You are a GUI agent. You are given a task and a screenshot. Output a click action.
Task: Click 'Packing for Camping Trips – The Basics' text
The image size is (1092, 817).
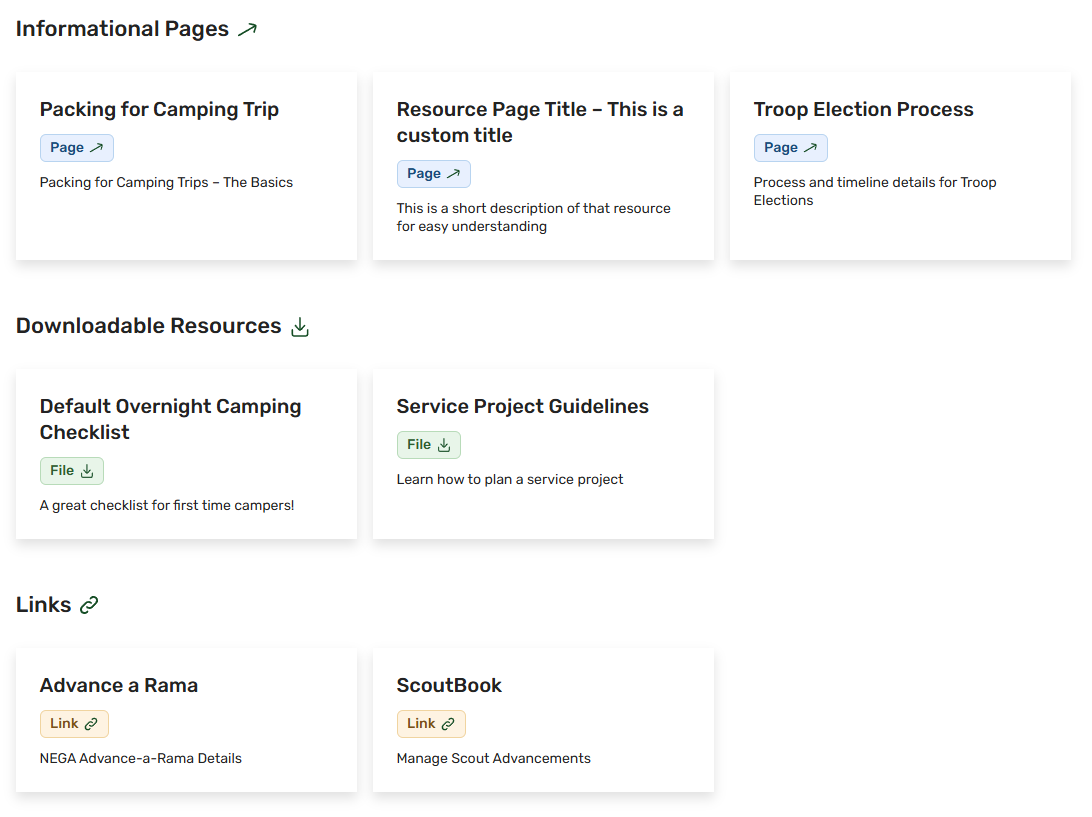point(166,182)
